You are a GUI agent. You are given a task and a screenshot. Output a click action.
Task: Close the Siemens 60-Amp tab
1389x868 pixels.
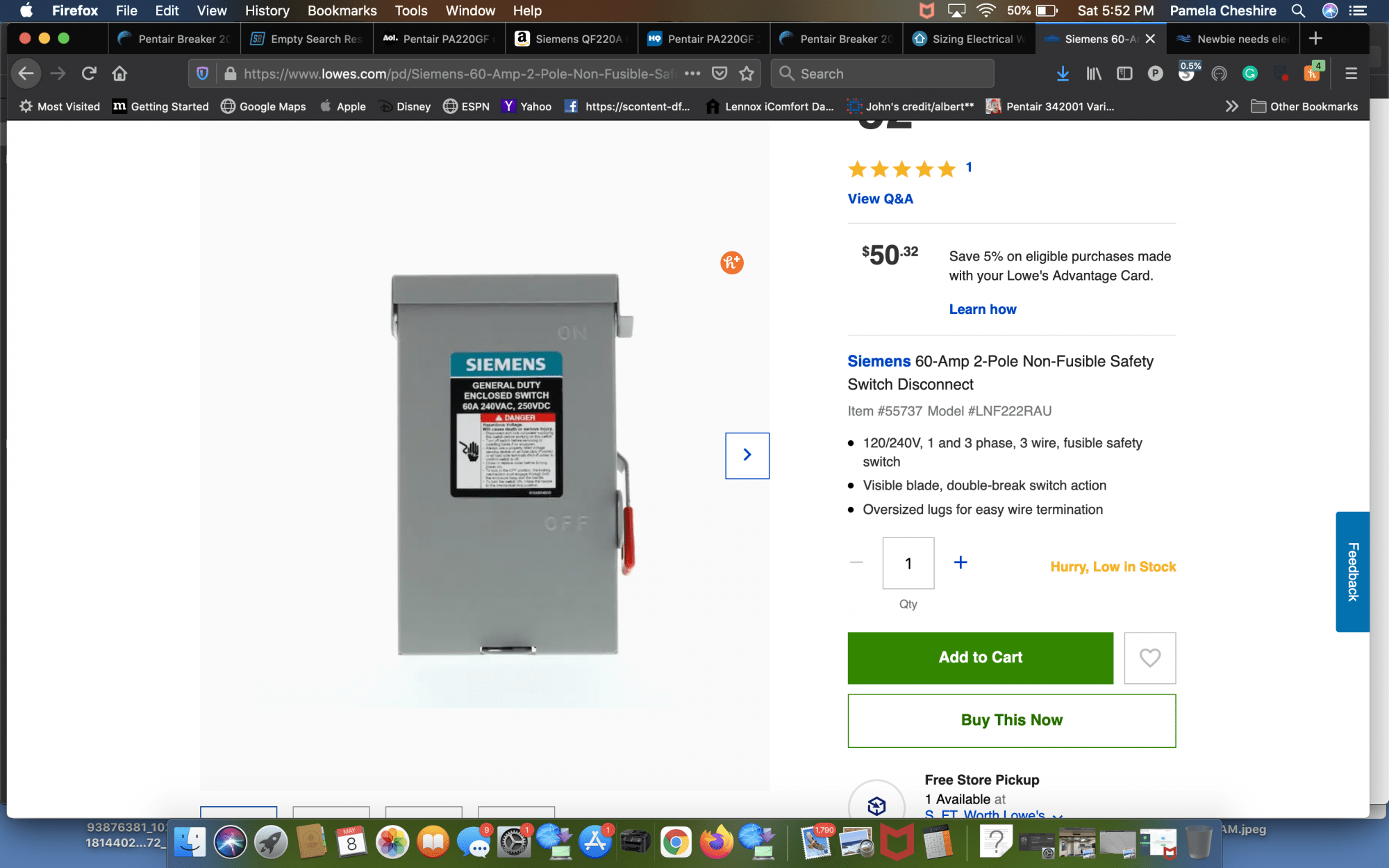pyautogui.click(x=1150, y=39)
